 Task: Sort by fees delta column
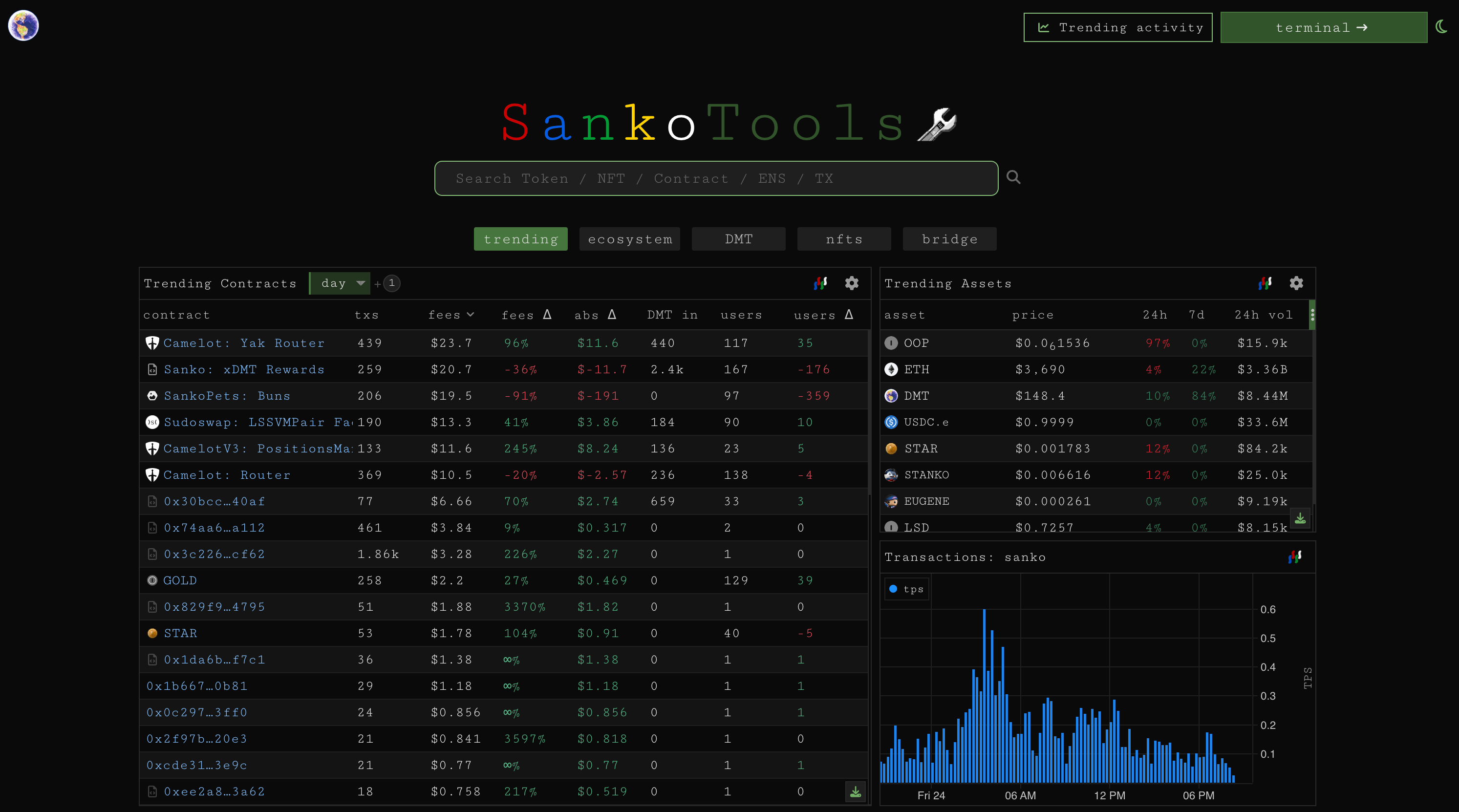[x=526, y=315]
